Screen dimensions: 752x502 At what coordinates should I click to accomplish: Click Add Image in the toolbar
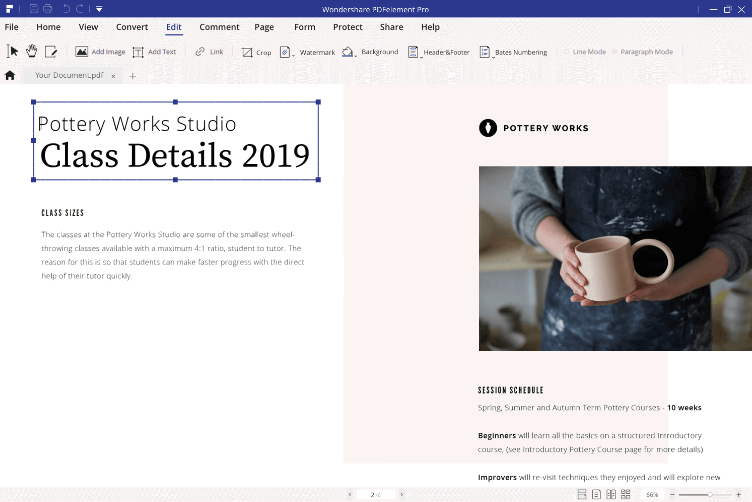point(101,51)
